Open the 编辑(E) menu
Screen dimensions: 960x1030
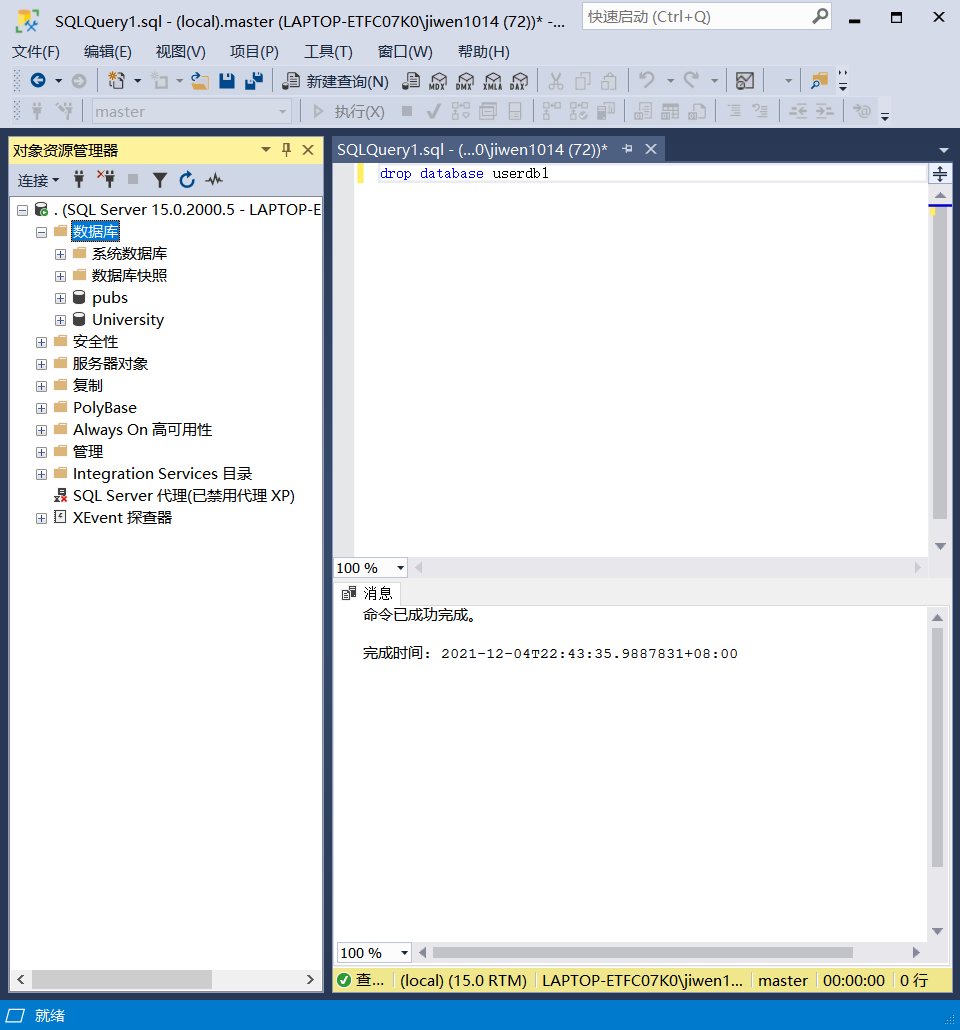[x=108, y=52]
